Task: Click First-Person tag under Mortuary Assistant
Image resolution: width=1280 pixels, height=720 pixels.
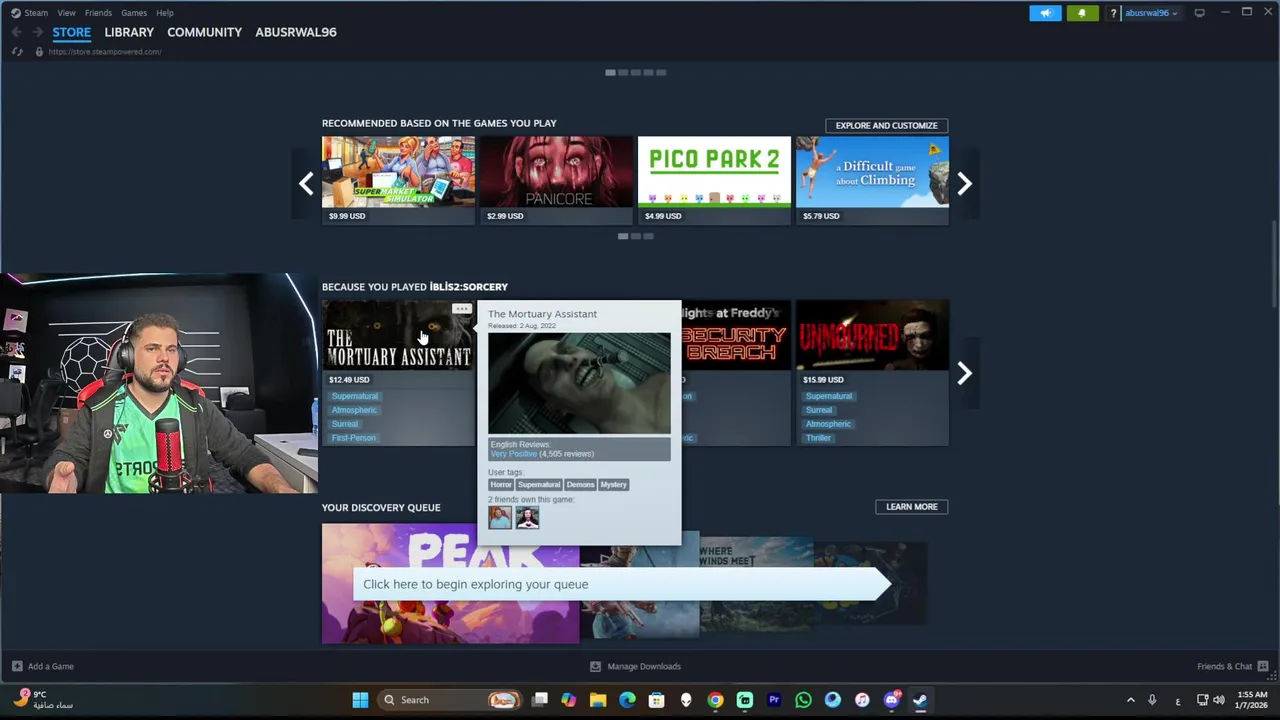Action: coord(354,438)
